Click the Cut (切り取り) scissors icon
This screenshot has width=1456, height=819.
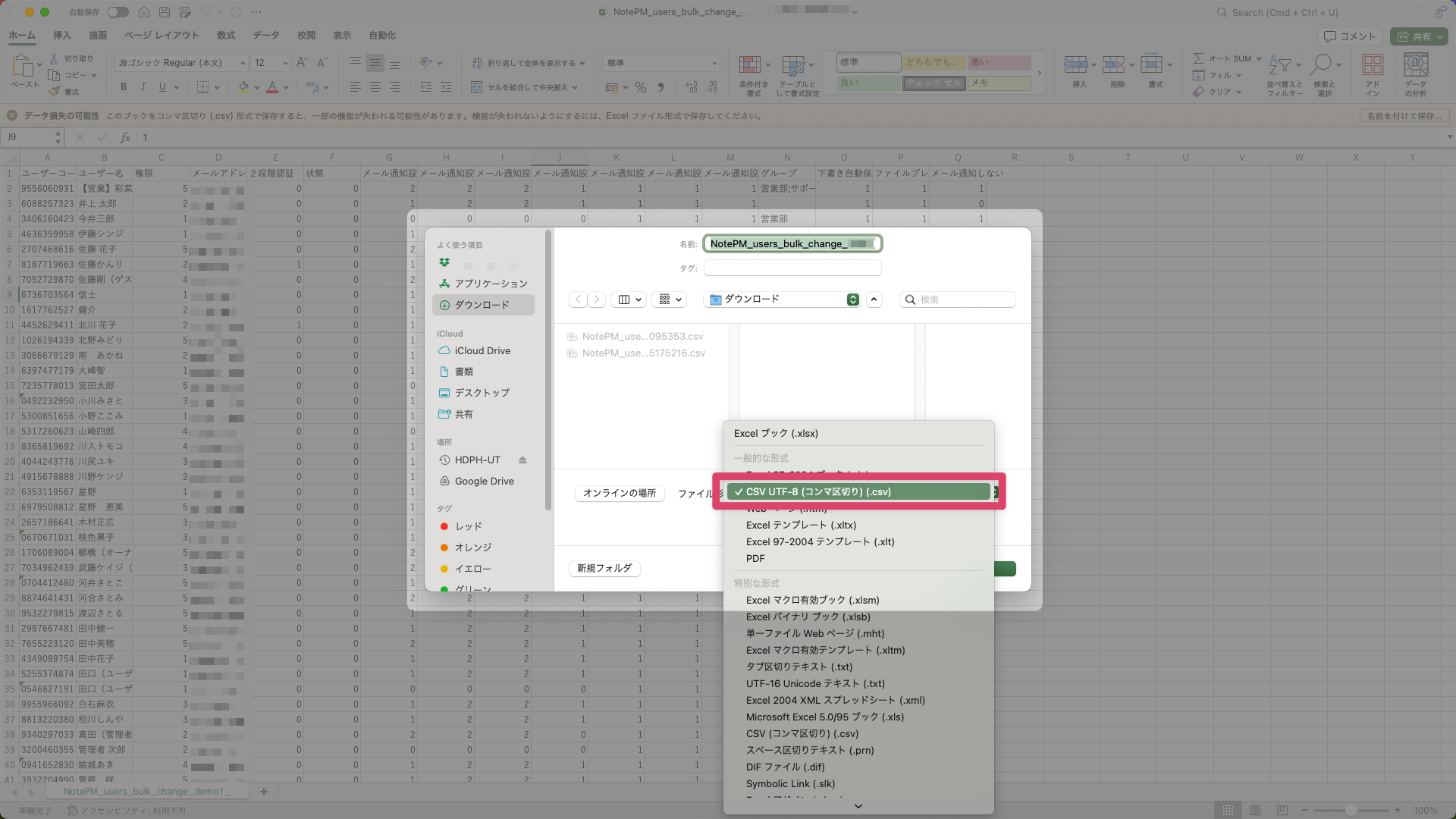click(x=54, y=58)
